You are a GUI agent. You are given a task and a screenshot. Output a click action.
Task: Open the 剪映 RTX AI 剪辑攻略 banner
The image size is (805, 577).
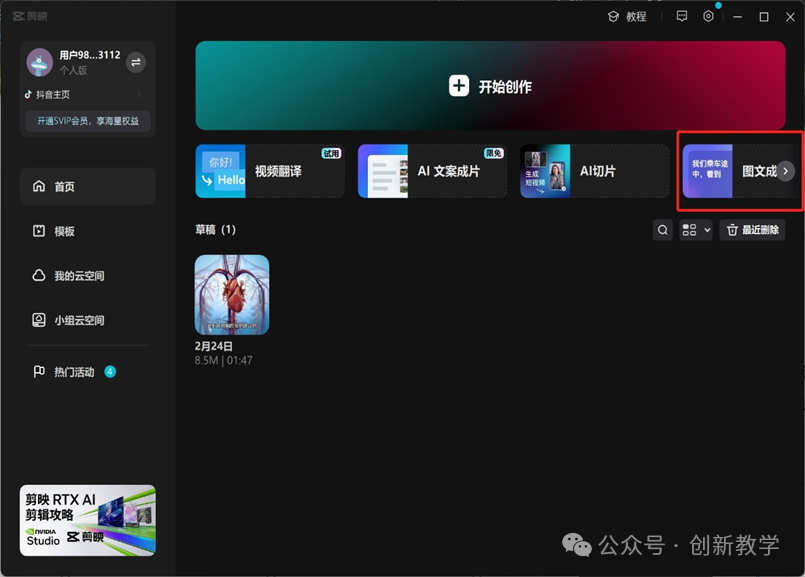88,521
